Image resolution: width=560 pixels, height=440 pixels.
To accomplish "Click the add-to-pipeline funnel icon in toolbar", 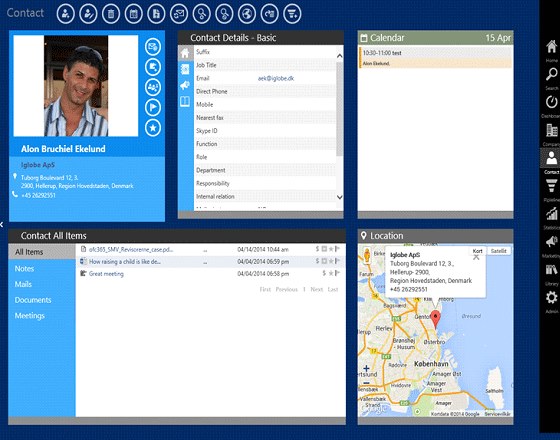I will [292, 14].
